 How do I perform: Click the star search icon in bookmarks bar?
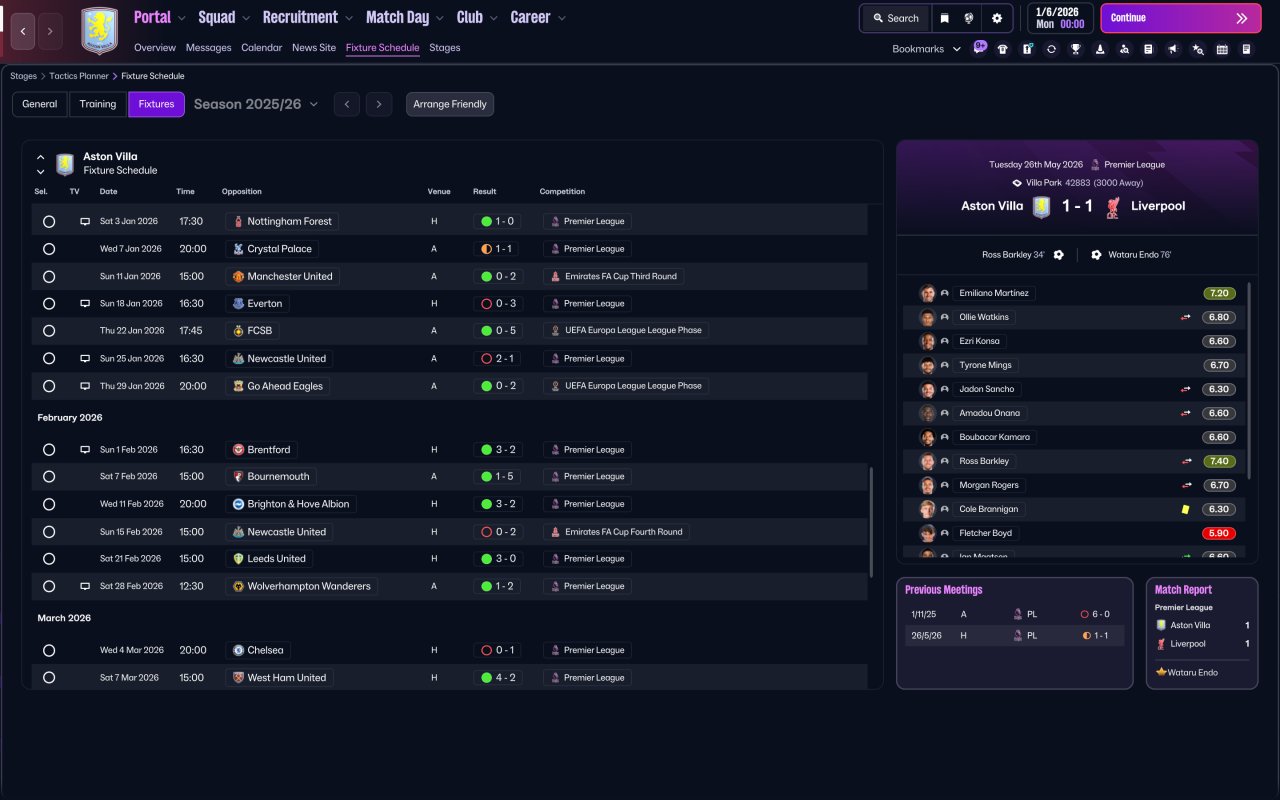point(1198,49)
